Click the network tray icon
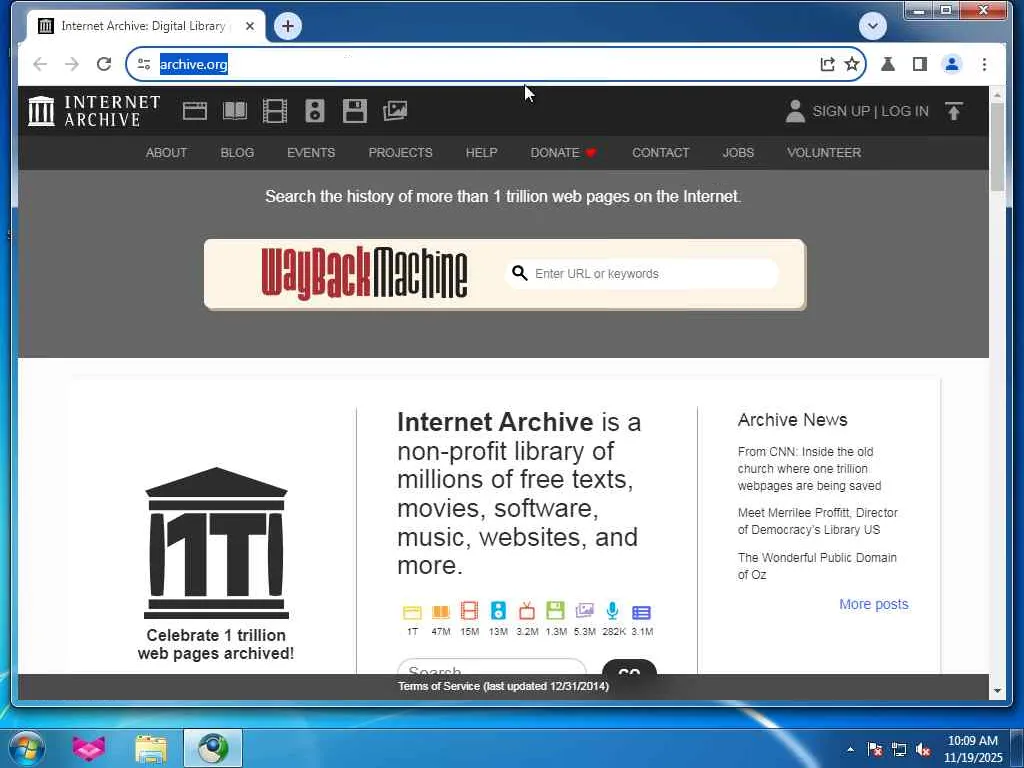The height and width of the screenshot is (768, 1024). [899, 749]
